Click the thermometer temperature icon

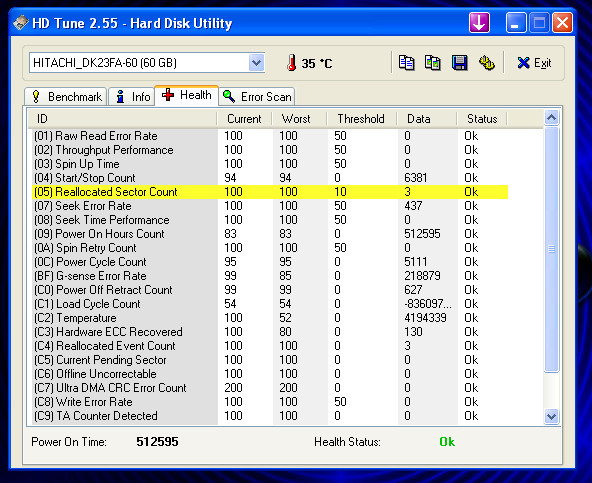point(291,63)
